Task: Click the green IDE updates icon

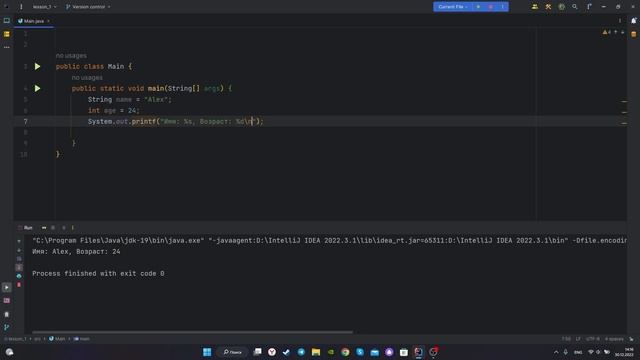Action: [562, 7]
